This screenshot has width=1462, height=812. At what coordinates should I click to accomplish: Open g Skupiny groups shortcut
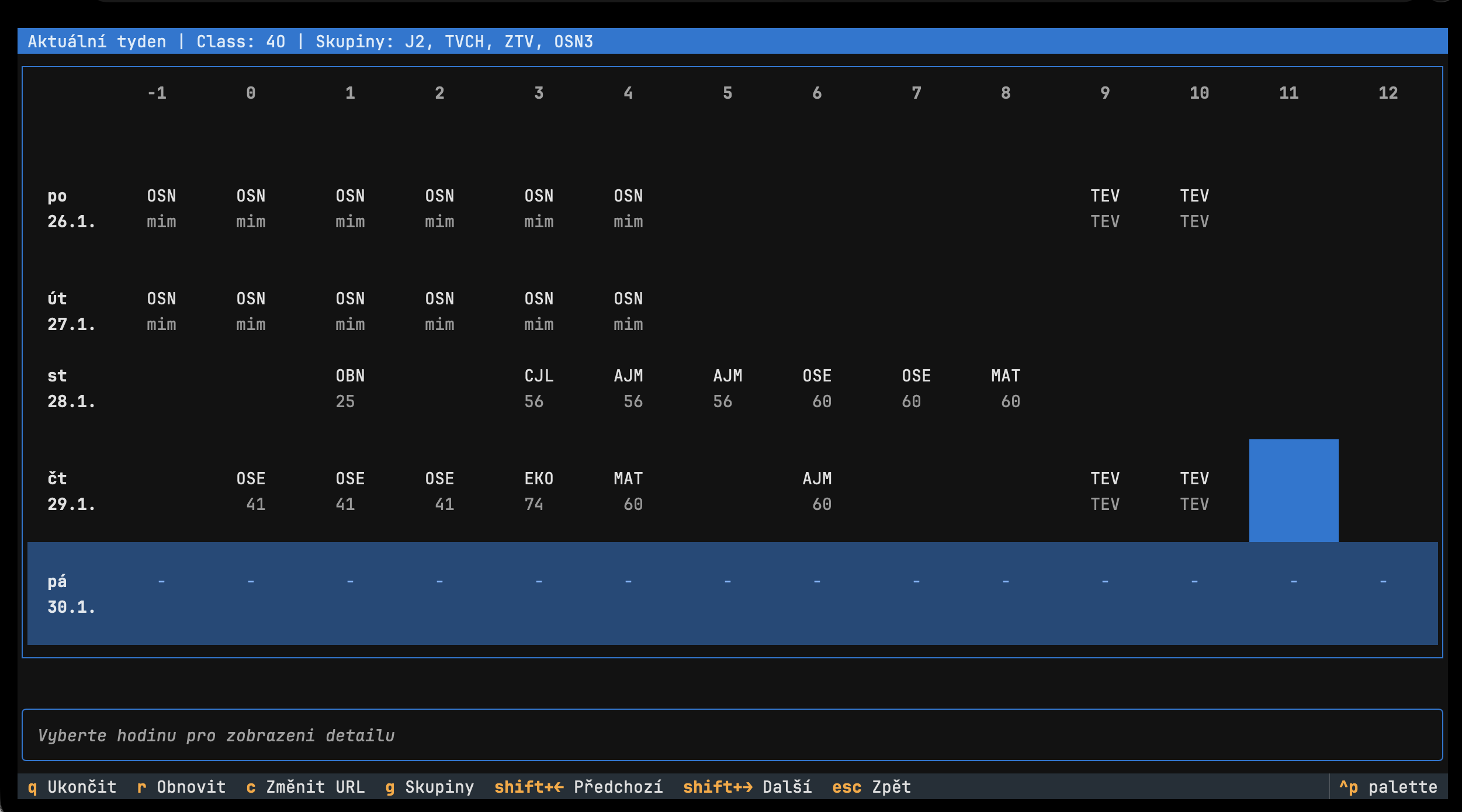pos(429,787)
